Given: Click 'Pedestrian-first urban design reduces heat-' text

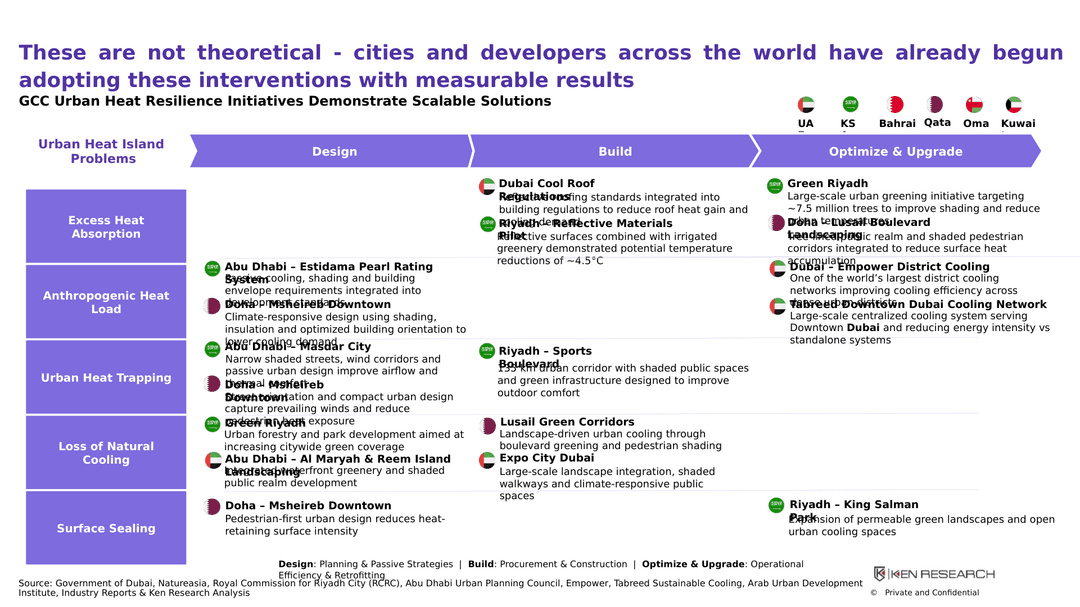Looking at the screenshot, I should (x=335, y=519).
